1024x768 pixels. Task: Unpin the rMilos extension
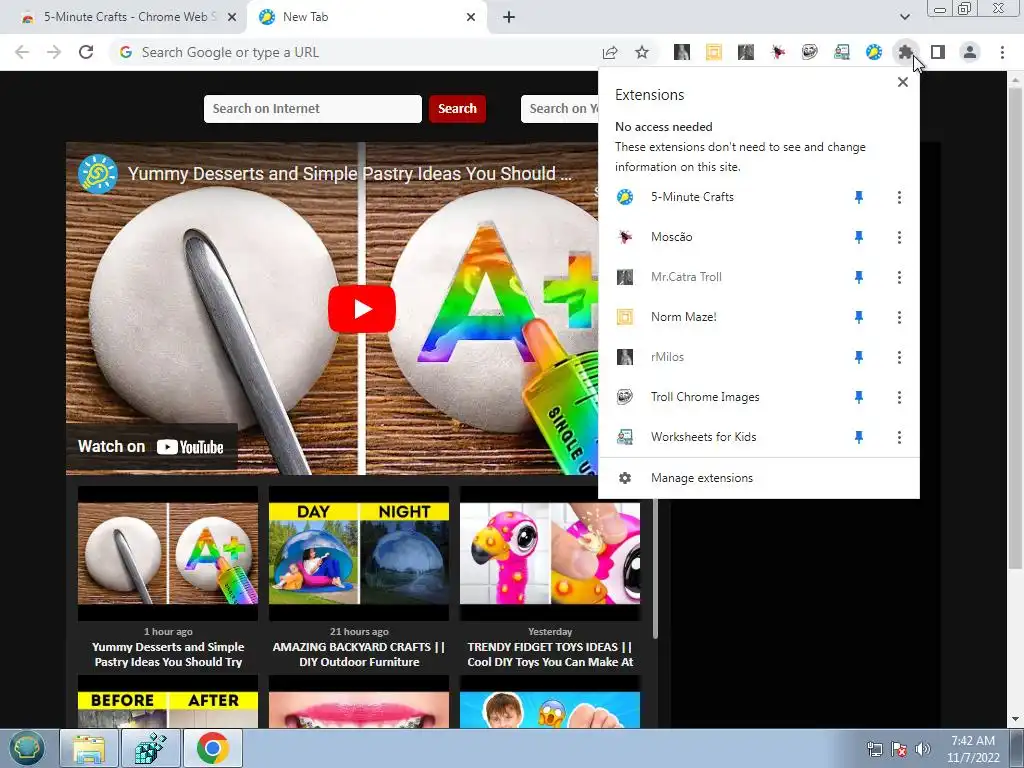click(859, 357)
